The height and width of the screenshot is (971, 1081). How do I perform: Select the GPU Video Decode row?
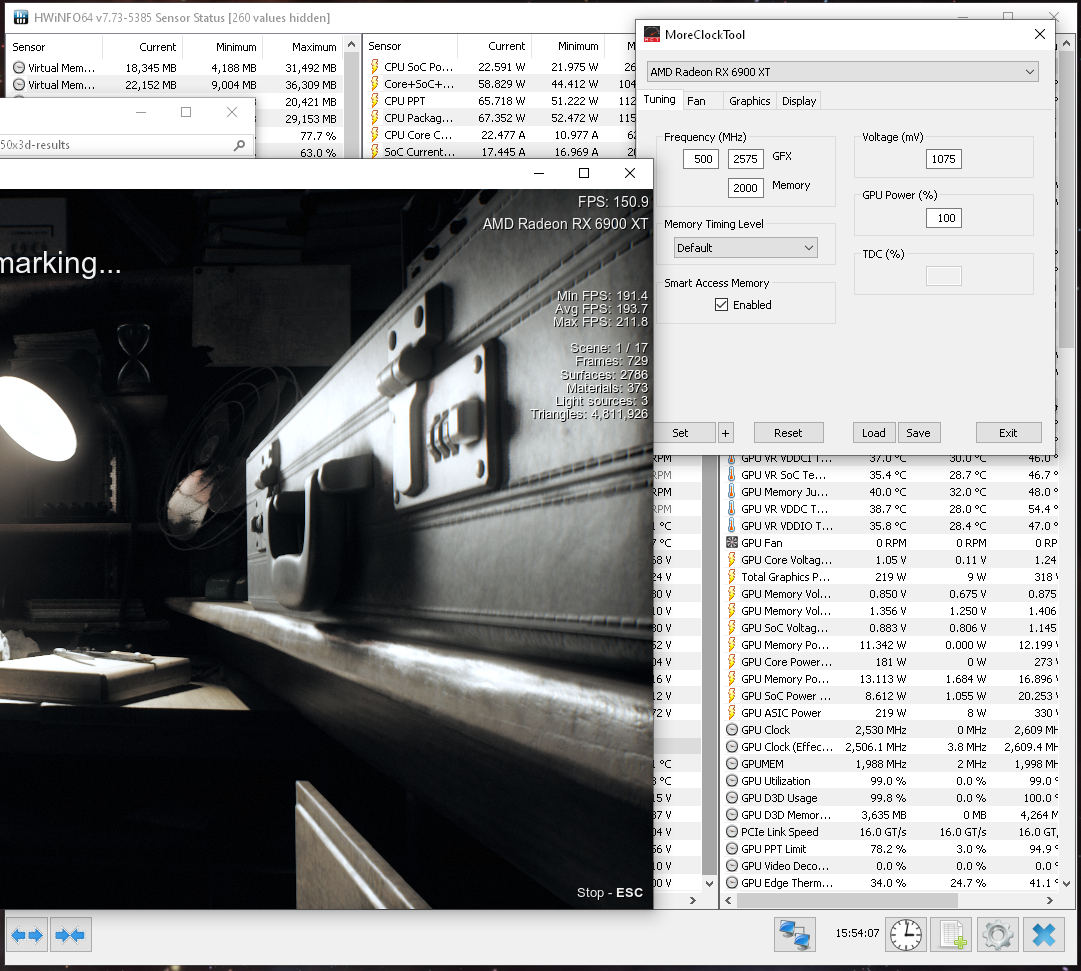pos(891,865)
